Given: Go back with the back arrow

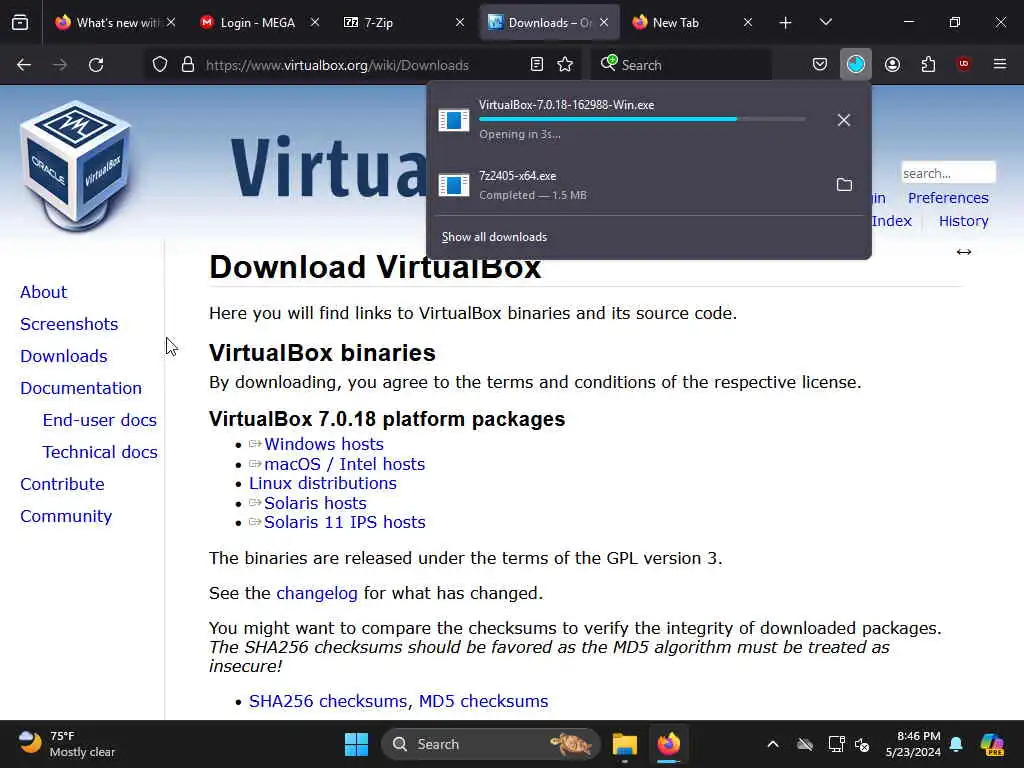Looking at the screenshot, I should [24, 65].
